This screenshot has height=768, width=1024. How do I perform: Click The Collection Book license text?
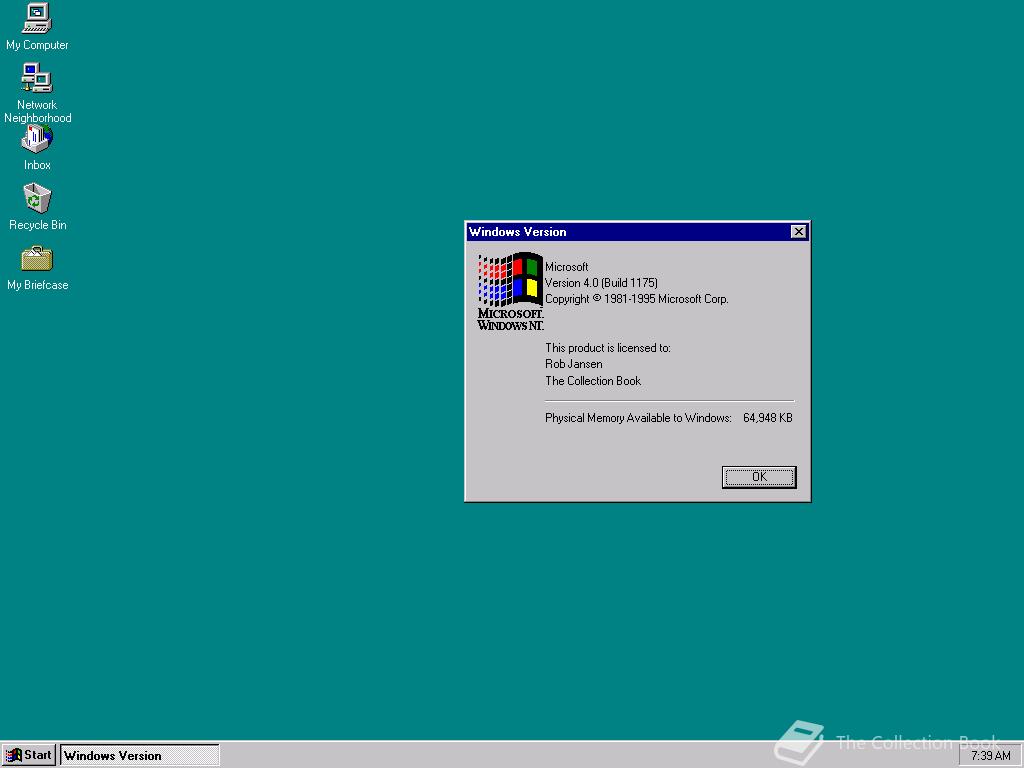(x=592, y=381)
